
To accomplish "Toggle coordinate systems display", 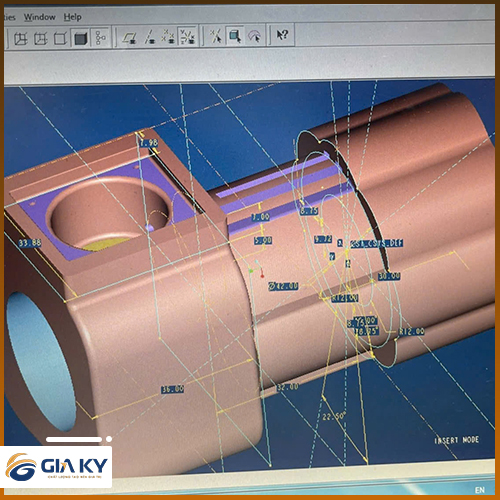I will click(x=188, y=36).
